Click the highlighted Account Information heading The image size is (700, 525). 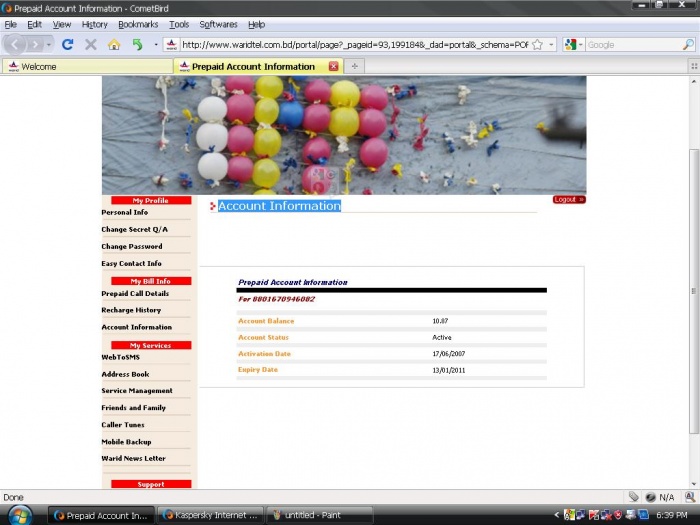point(279,206)
